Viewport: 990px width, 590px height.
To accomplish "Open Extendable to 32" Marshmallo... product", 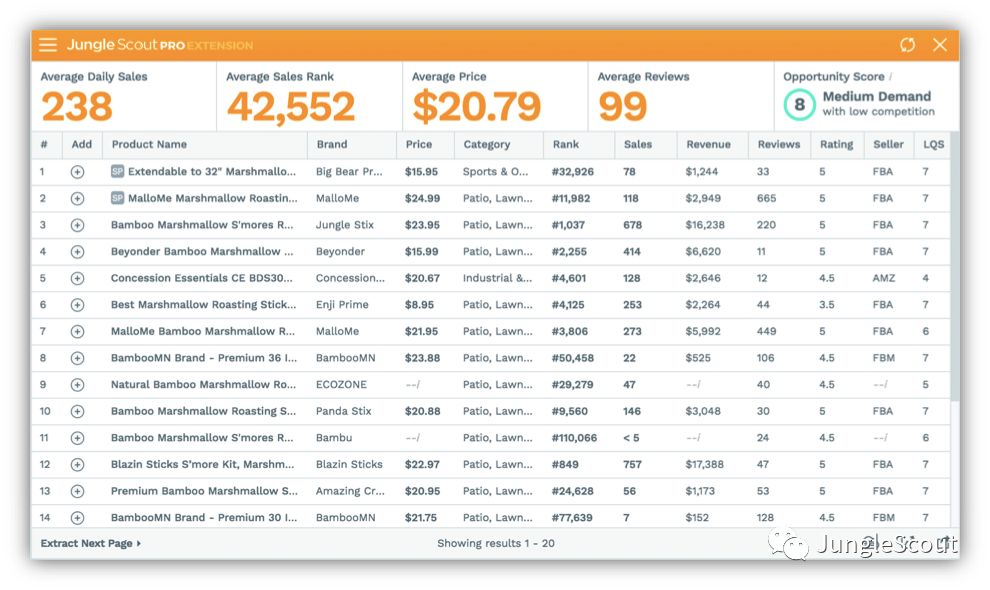I will [212, 171].
